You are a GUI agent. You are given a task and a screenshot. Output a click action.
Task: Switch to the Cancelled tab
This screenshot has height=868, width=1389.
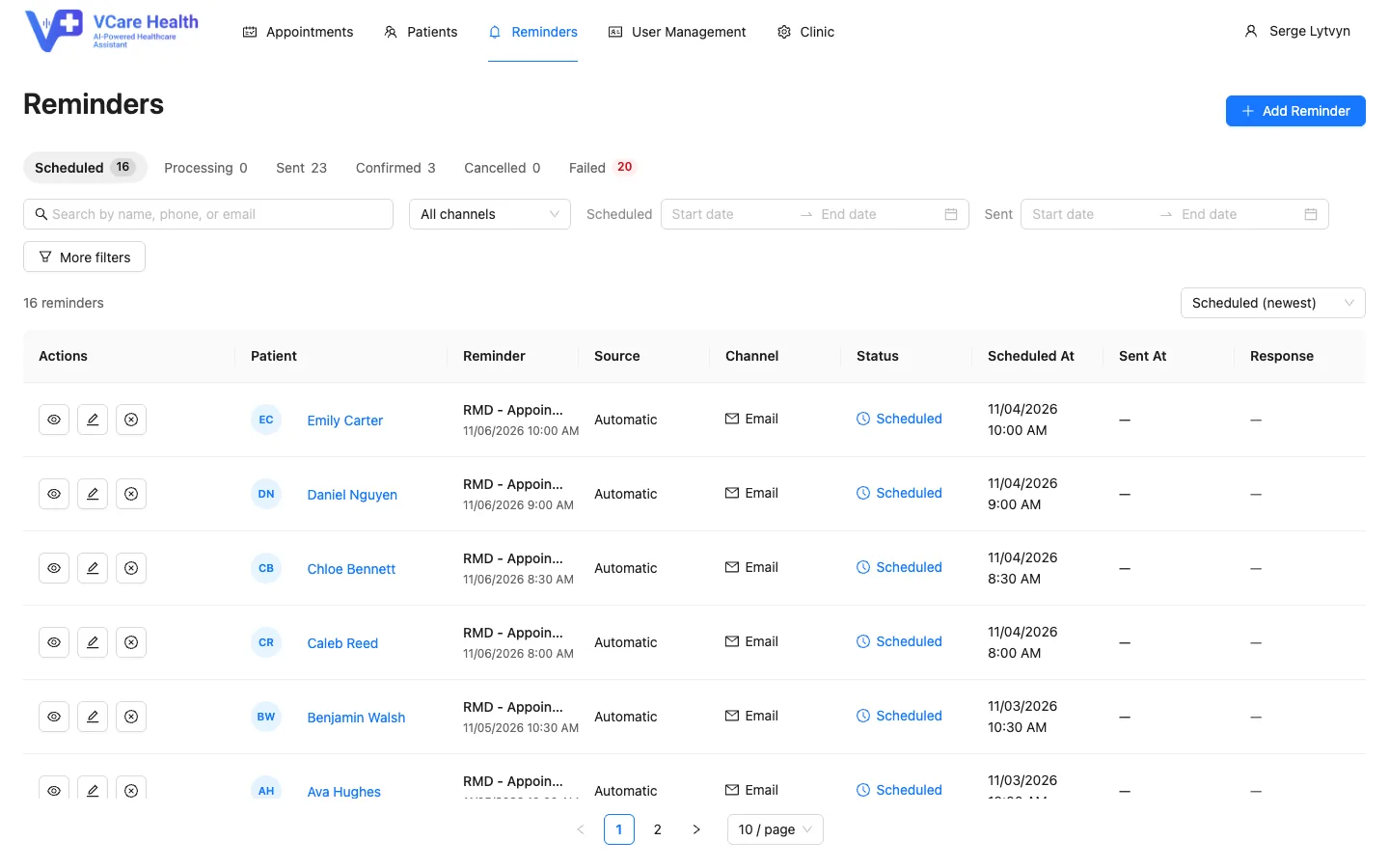503,168
